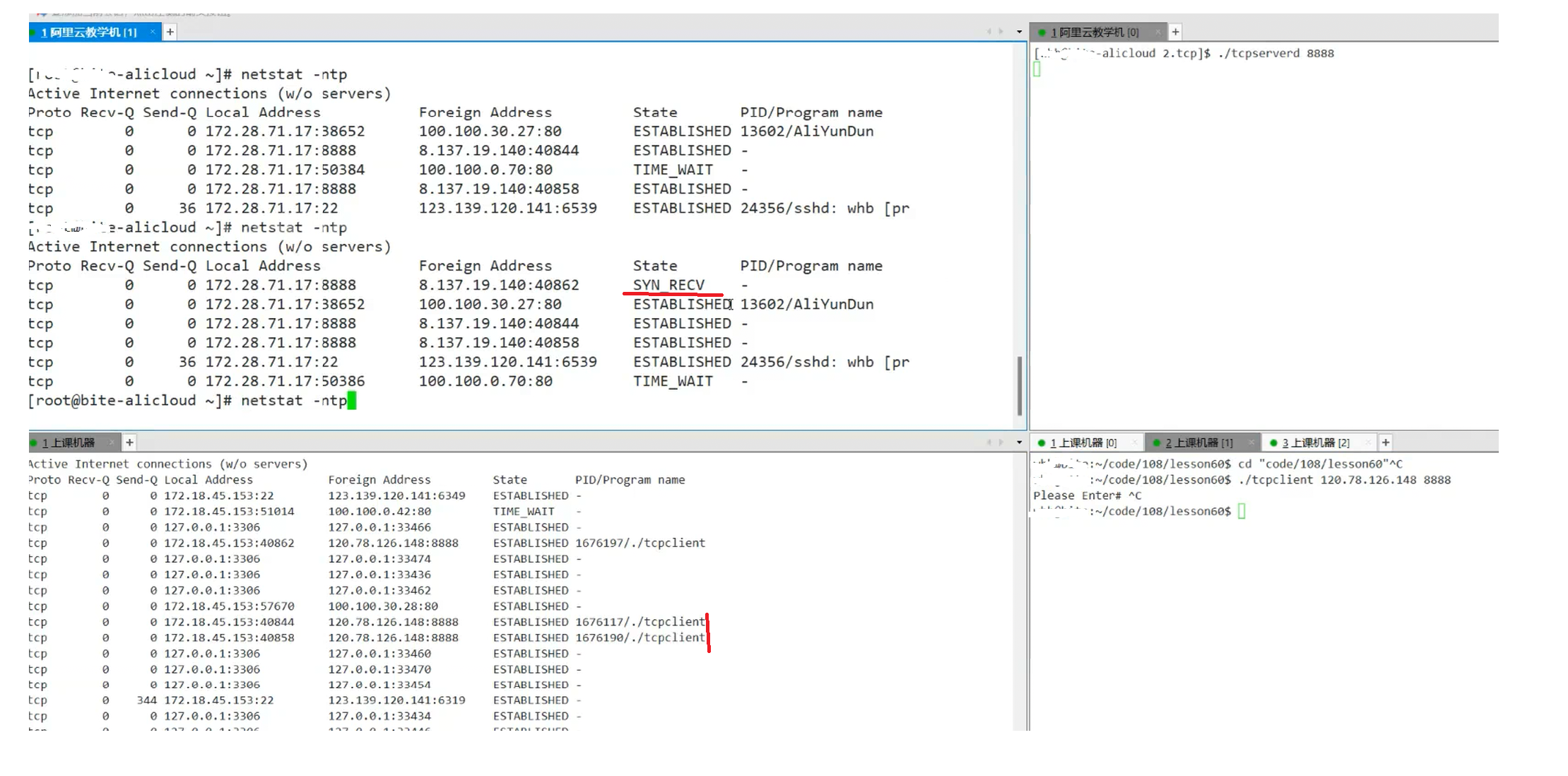Viewport: 1568px width, 776px height.
Task: Click the green cursor after netstat -ntp prompt
Action: point(352,401)
